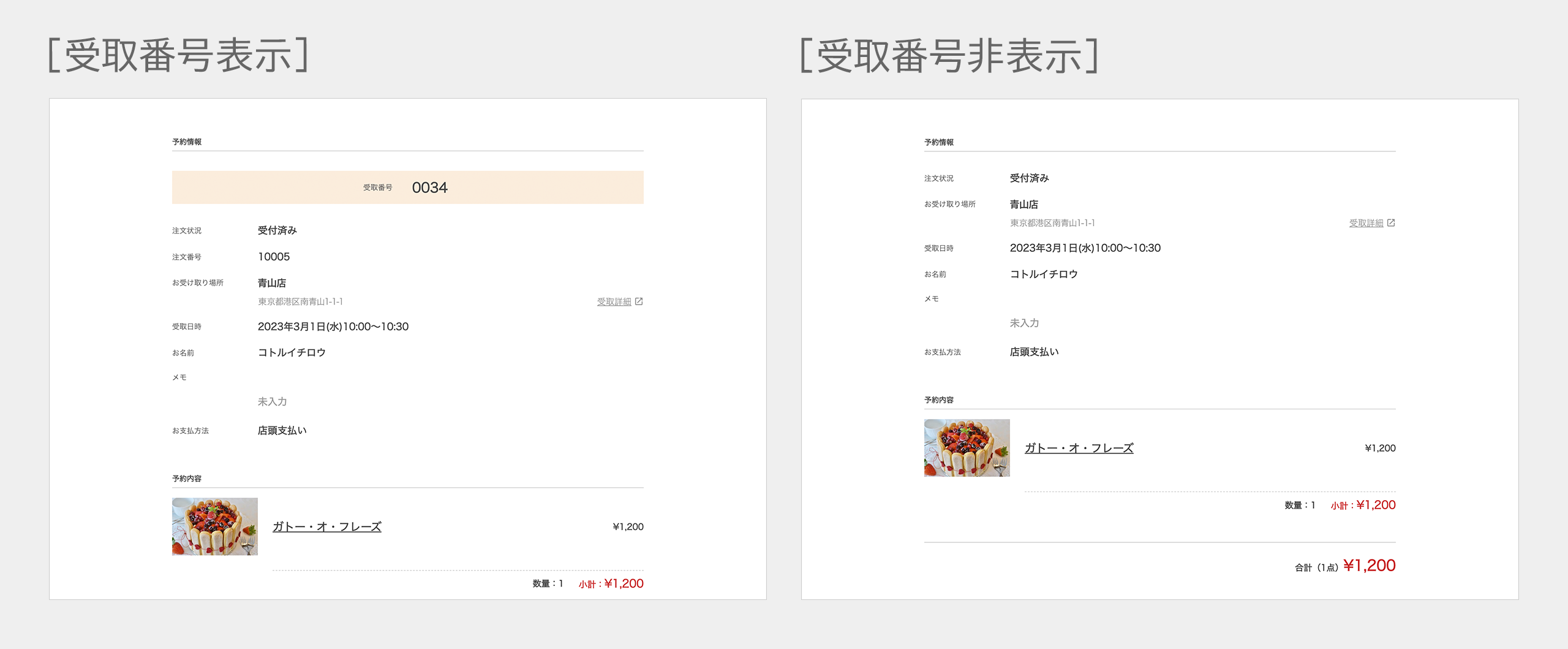
Task: Open the ガトー・オ・フレーズ product link in the left panel
Action: pyautogui.click(x=326, y=526)
